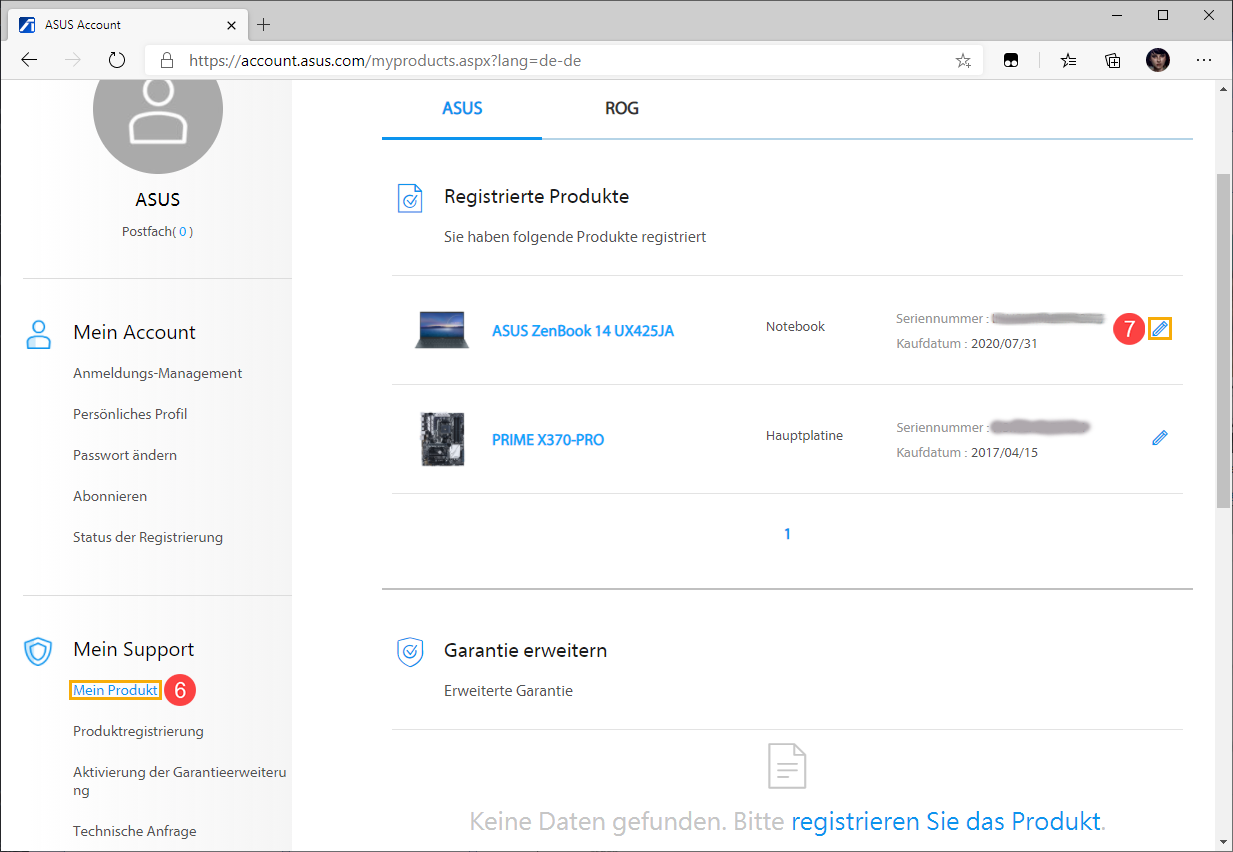Click the Mein Support shield icon
This screenshot has height=852, width=1233.
tap(39, 652)
